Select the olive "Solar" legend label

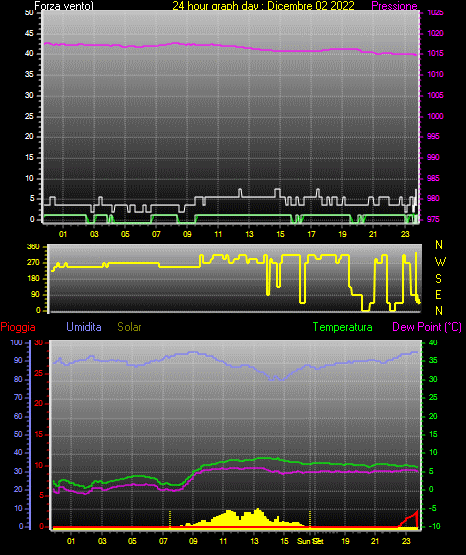(x=129, y=327)
